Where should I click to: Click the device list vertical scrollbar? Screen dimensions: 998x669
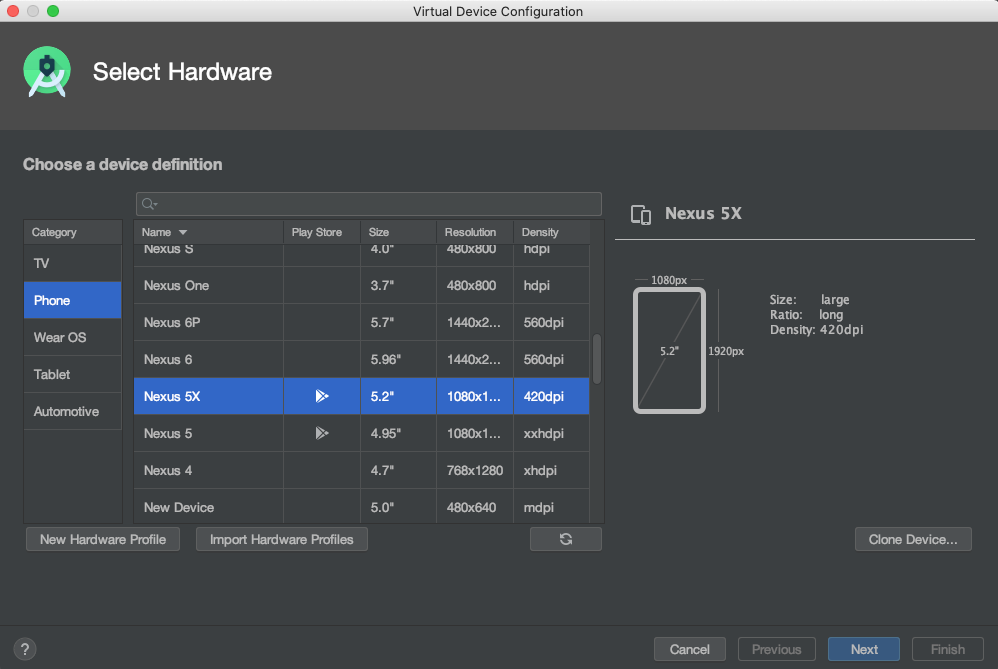point(597,359)
